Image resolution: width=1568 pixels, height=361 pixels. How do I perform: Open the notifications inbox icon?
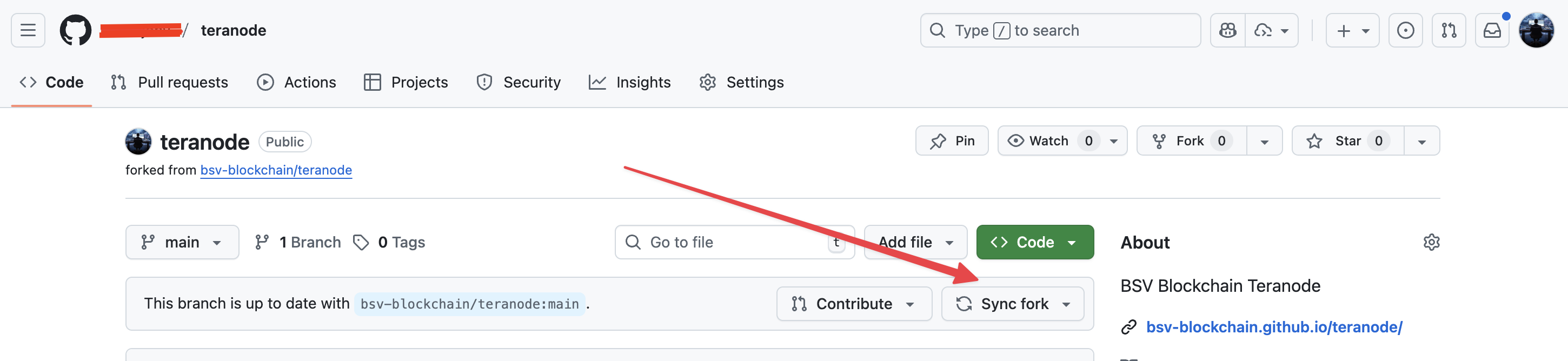point(1492,30)
